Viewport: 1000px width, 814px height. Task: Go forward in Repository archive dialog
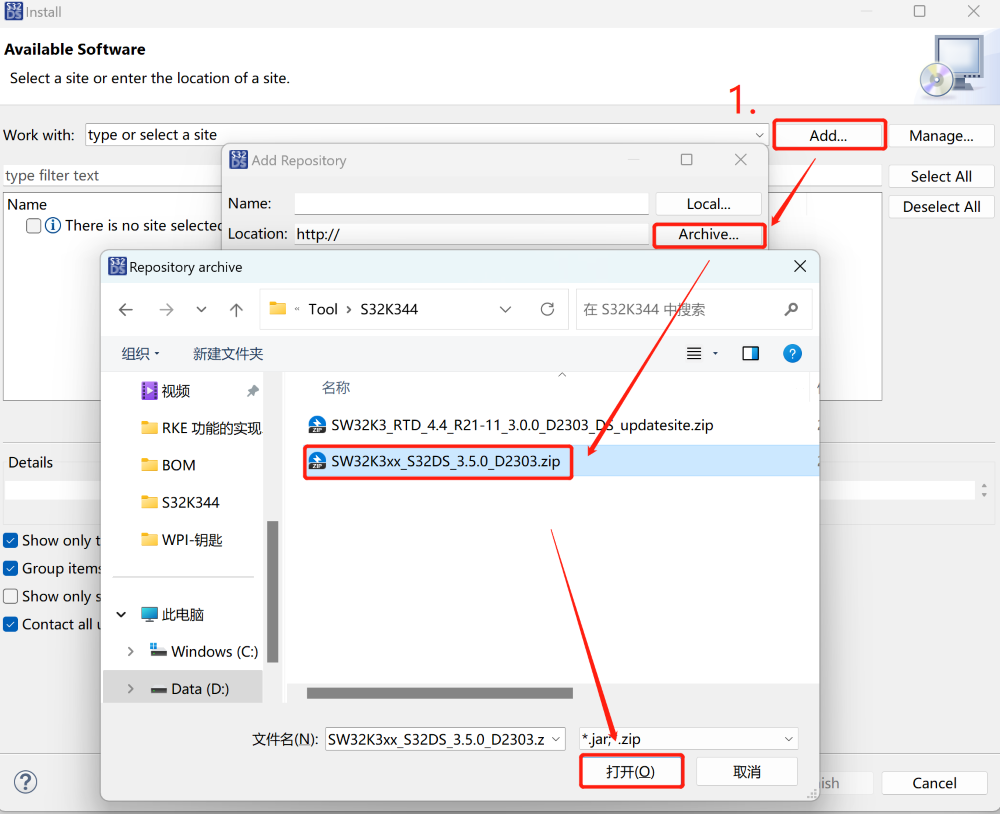(x=166, y=310)
